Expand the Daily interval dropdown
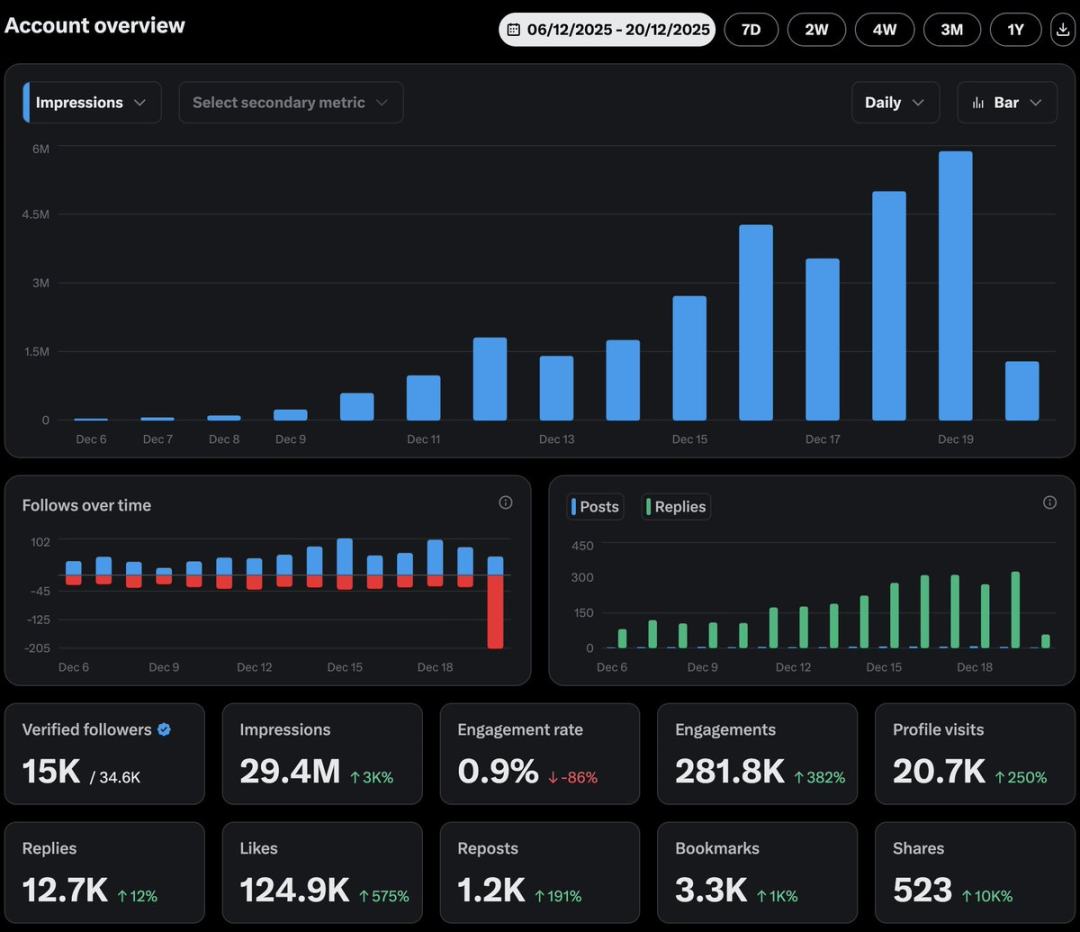The image size is (1080, 932). 894,103
